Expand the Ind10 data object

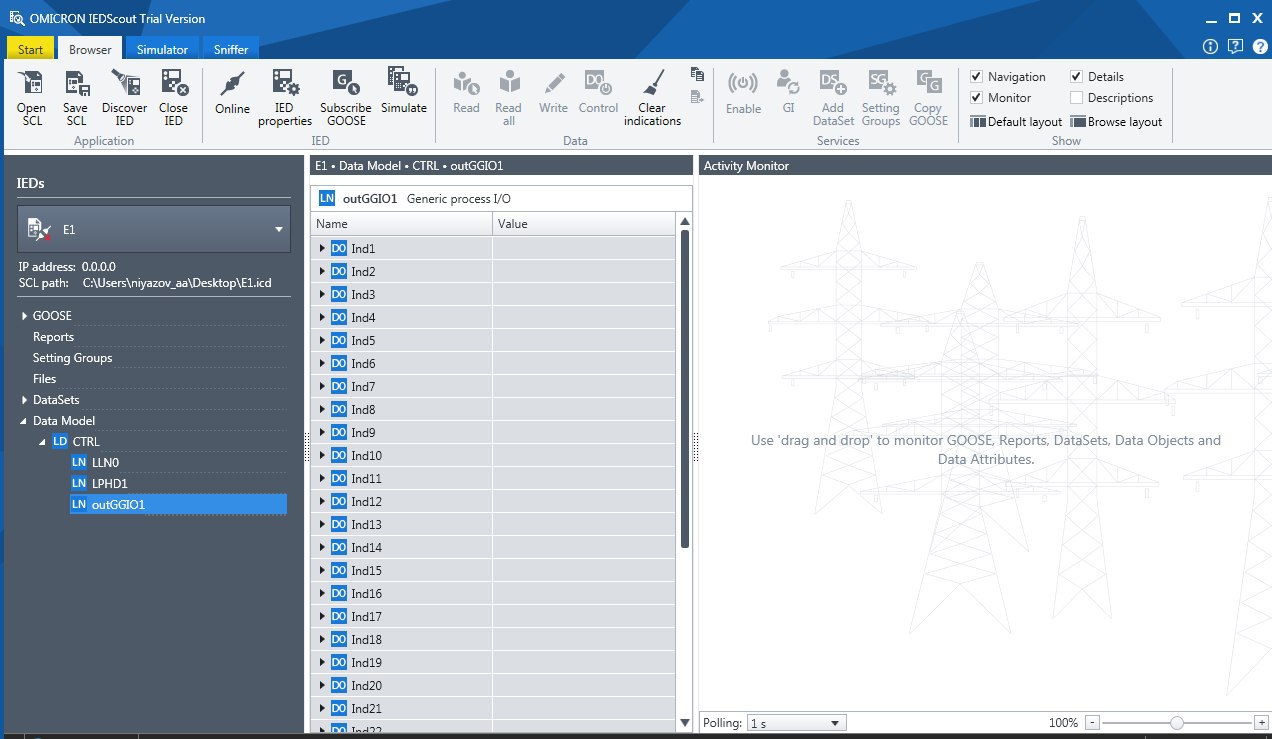(322, 455)
